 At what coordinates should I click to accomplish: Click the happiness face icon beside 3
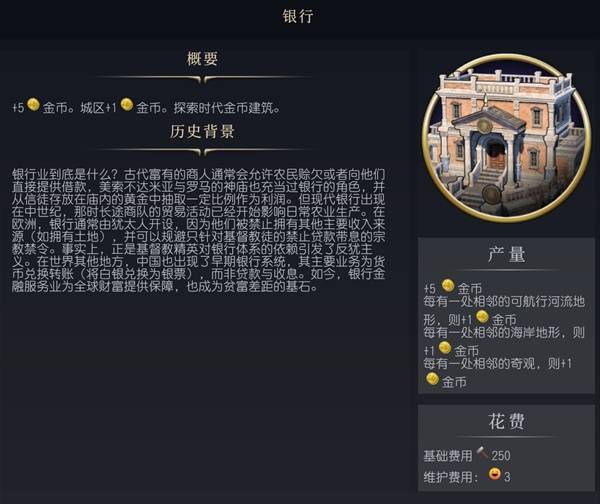click(494, 474)
